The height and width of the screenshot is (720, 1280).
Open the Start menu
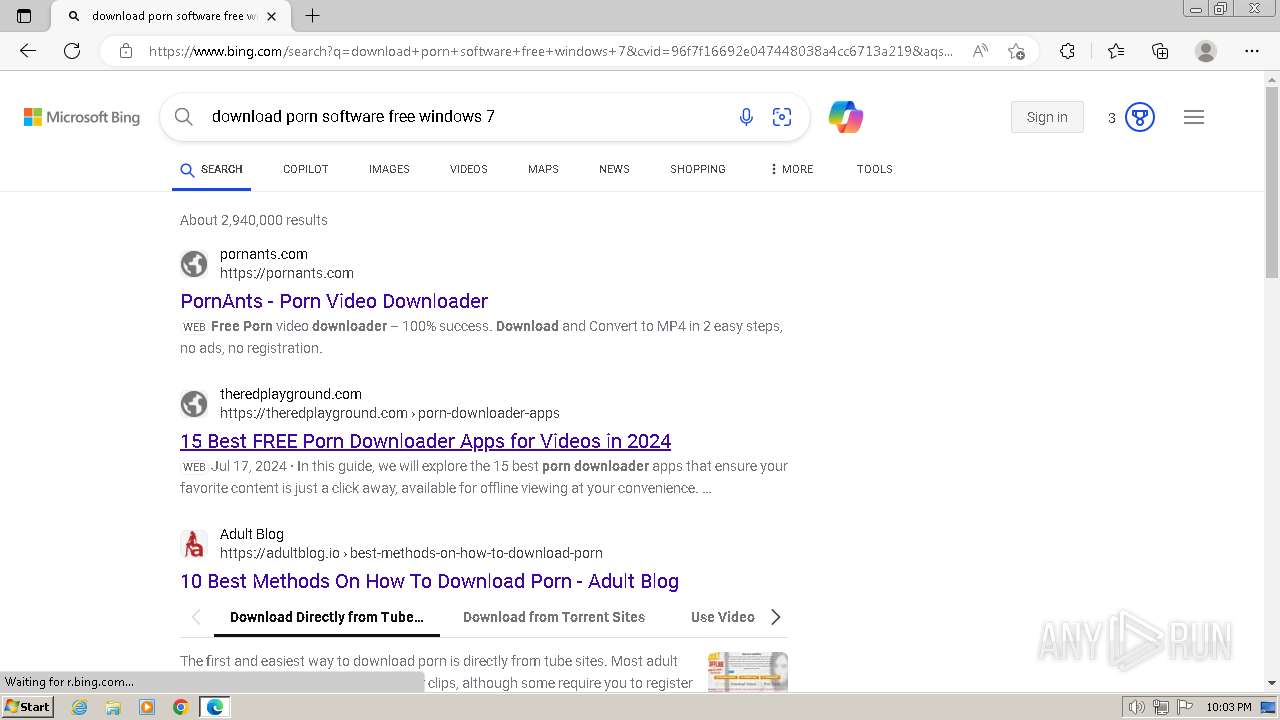[x=27, y=707]
